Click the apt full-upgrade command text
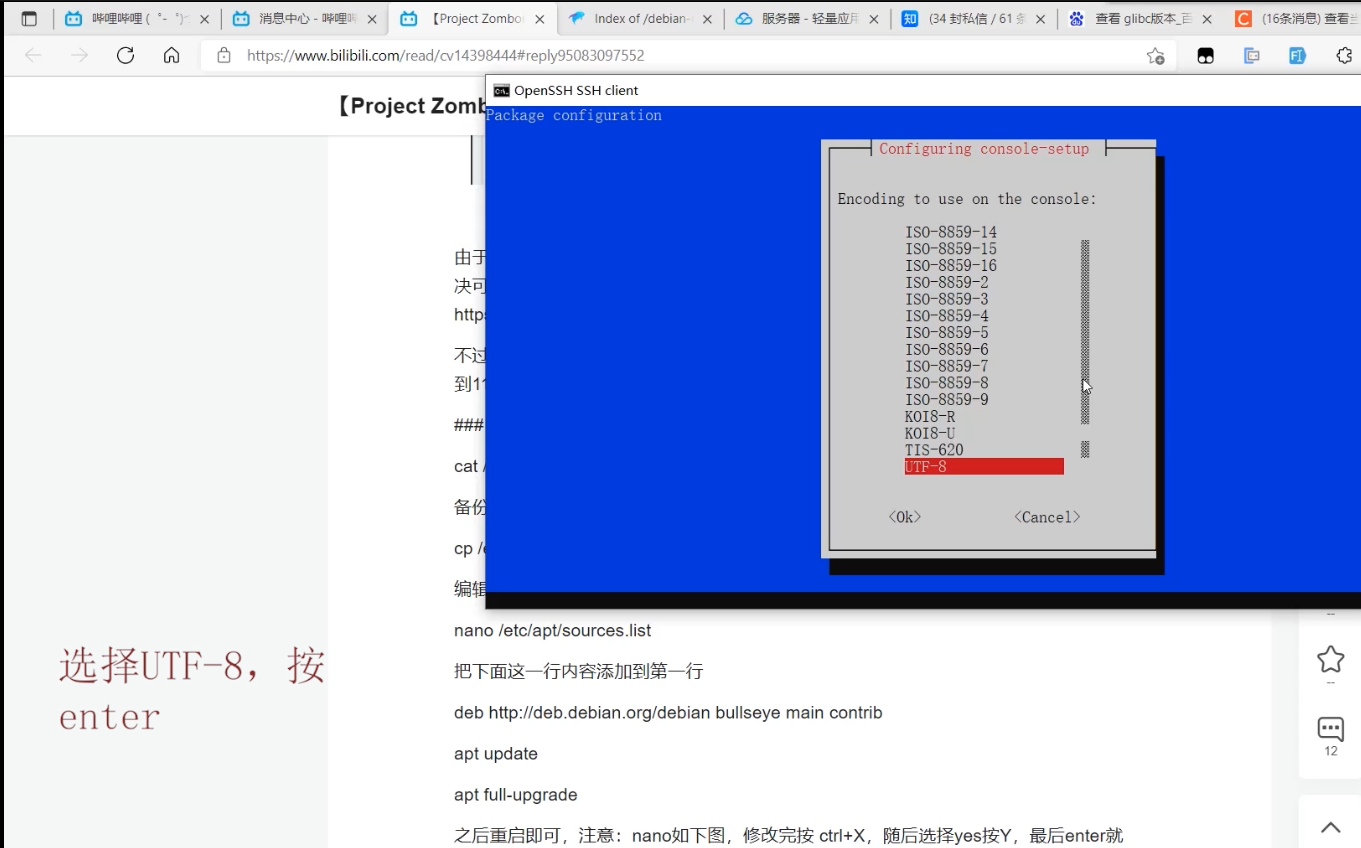This screenshot has height=848, width=1361. point(516,795)
